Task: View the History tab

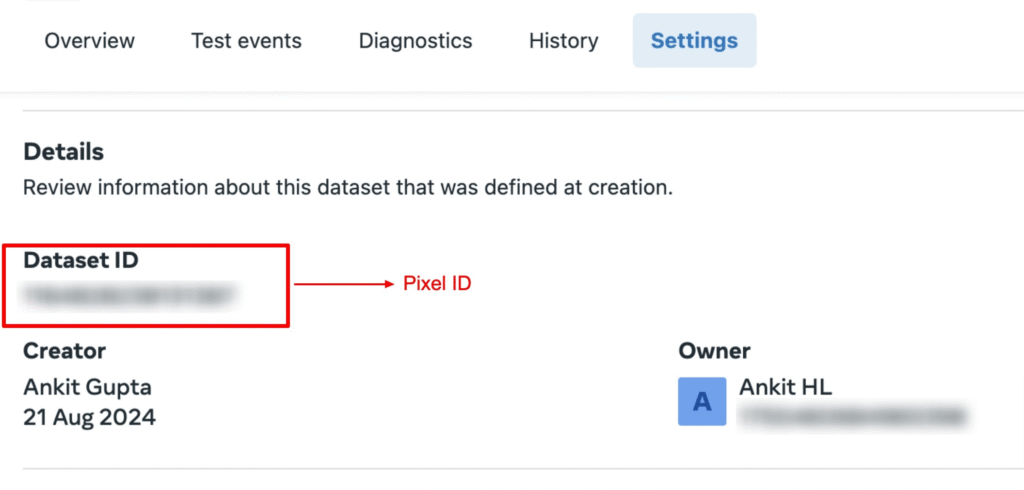Action: point(563,41)
